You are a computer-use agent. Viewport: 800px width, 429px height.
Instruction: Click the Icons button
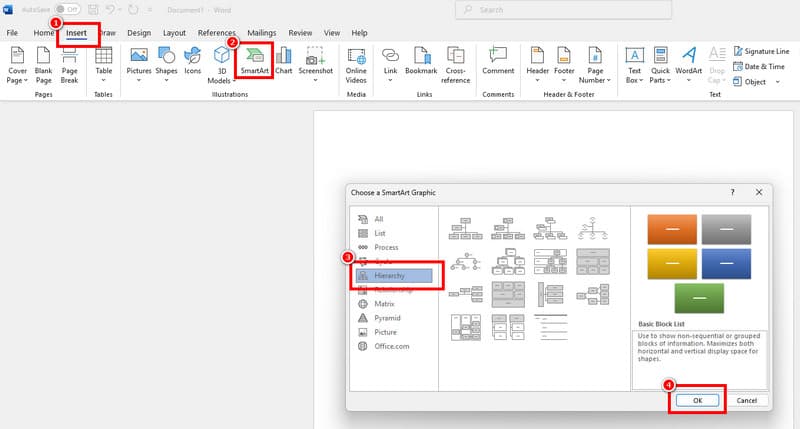(x=192, y=61)
